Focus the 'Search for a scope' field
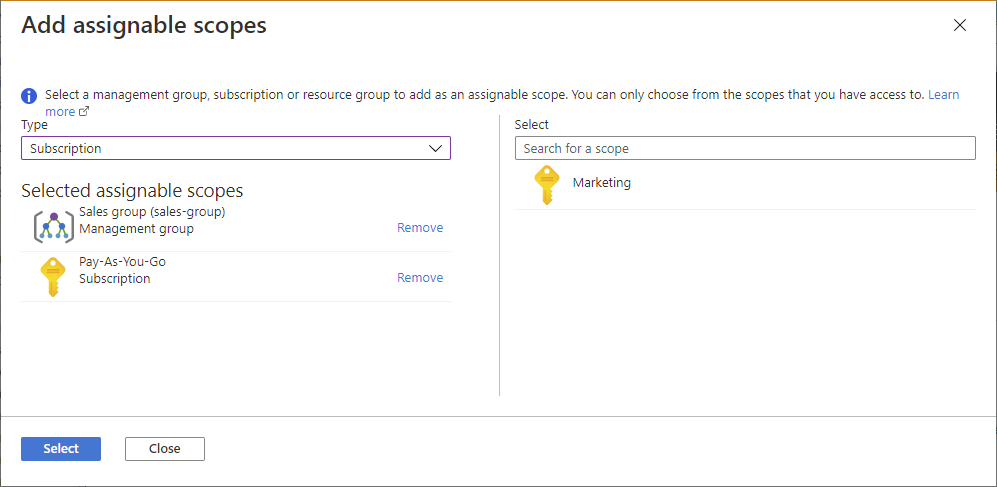This screenshot has height=487, width=997. (745, 148)
